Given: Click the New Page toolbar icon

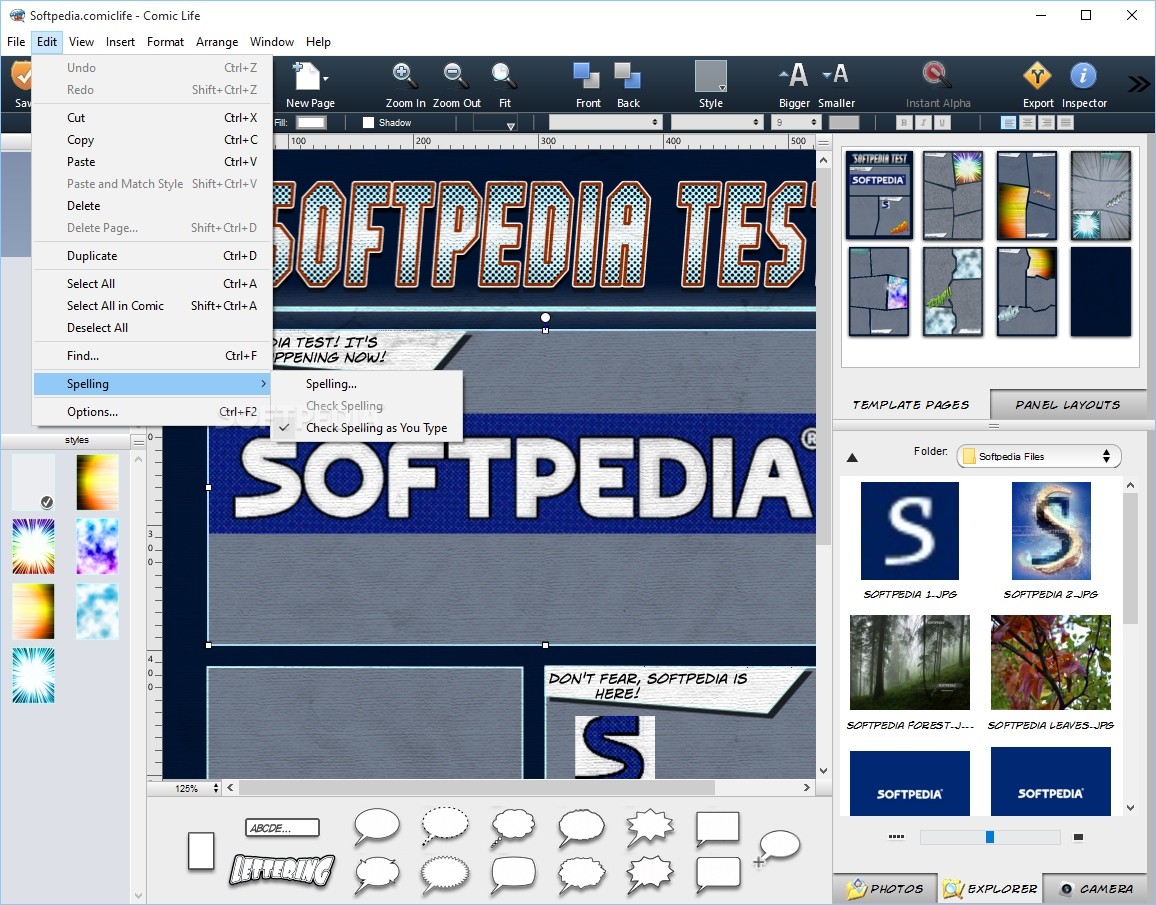Looking at the screenshot, I should pyautogui.click(x=309, y=76).
